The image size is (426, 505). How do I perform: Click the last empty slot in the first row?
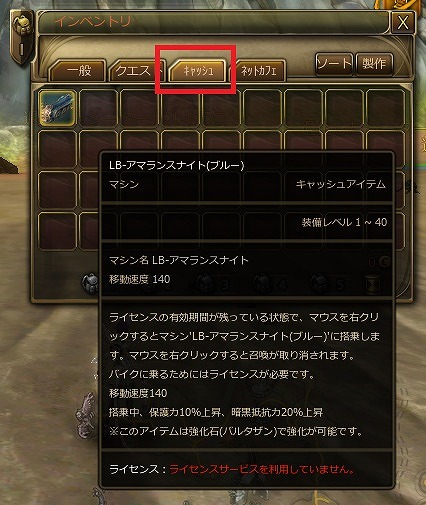point(385,108)
